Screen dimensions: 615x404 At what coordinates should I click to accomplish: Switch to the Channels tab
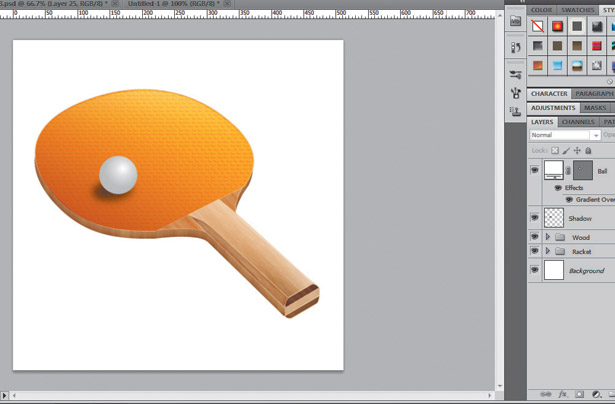pos(578,122)
